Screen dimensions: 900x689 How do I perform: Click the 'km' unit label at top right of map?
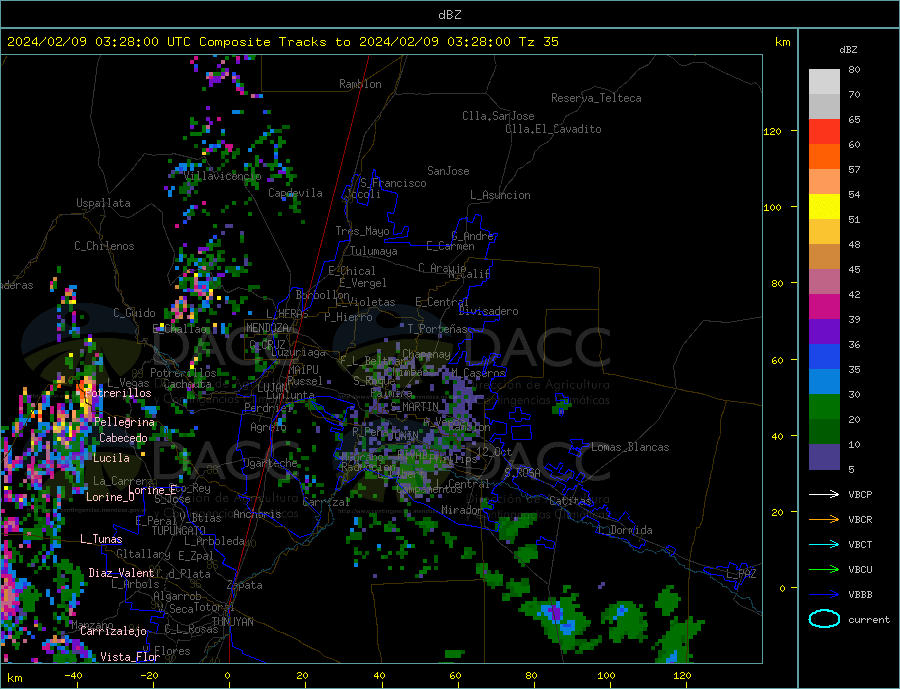coord(782,42)
